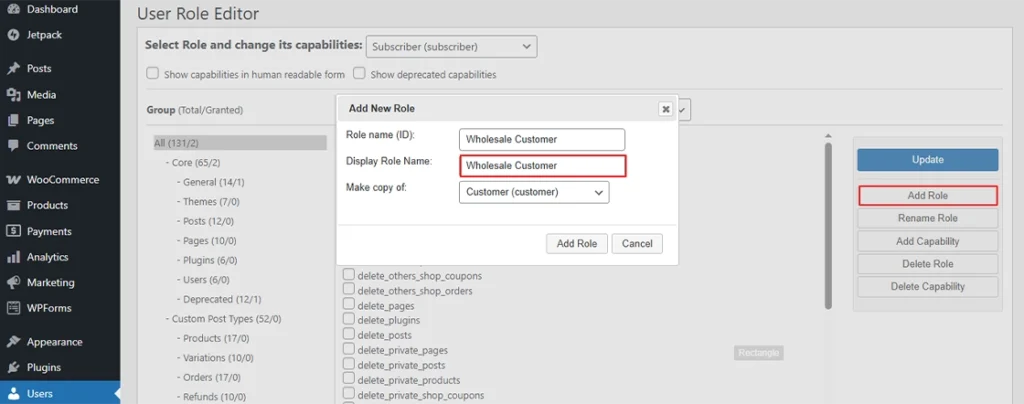Click the Media library icon
The height and width of the screenshot is (404, 1024).
click(x=13, y=95)
